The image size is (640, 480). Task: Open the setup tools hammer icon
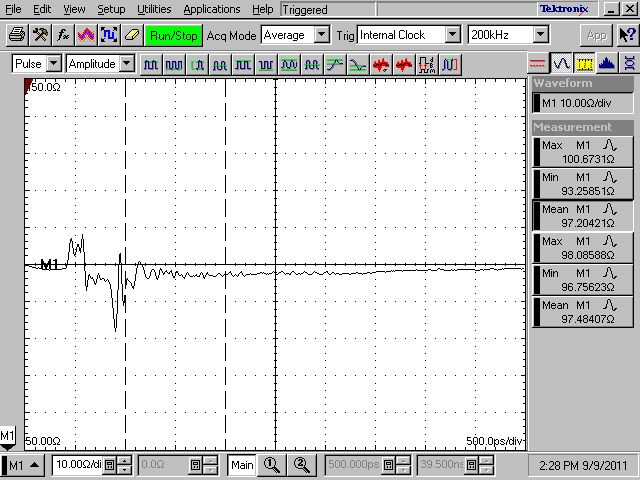point(40,35)
